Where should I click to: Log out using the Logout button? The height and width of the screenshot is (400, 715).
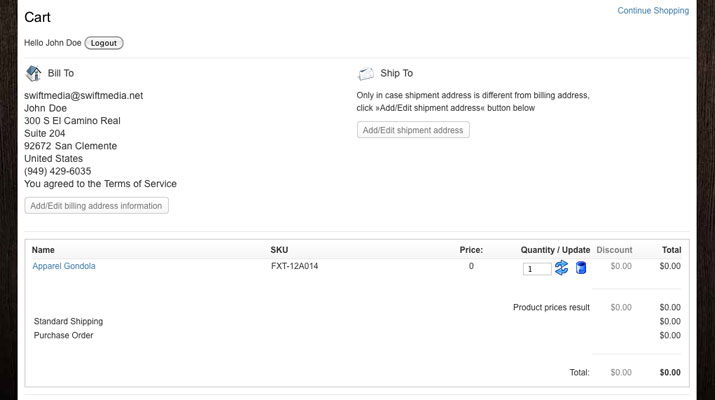[104, 43]
